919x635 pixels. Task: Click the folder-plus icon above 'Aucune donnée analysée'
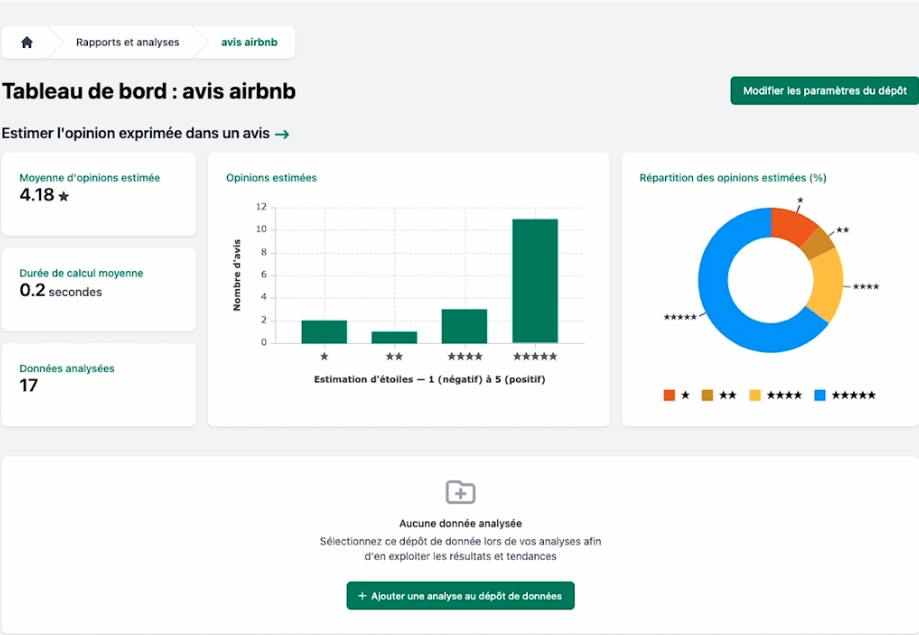coord(460,491)
